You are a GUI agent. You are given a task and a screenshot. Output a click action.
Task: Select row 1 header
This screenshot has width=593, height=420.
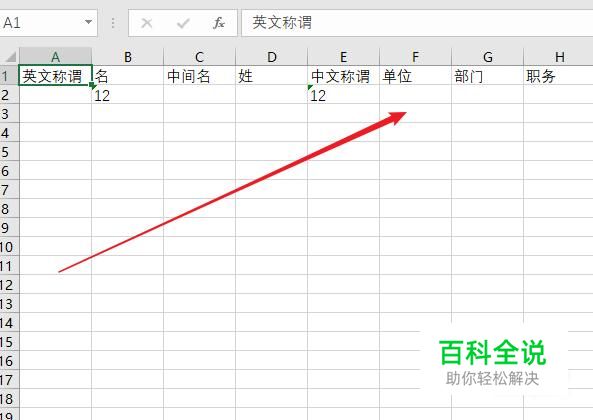[x=9, y=75]
